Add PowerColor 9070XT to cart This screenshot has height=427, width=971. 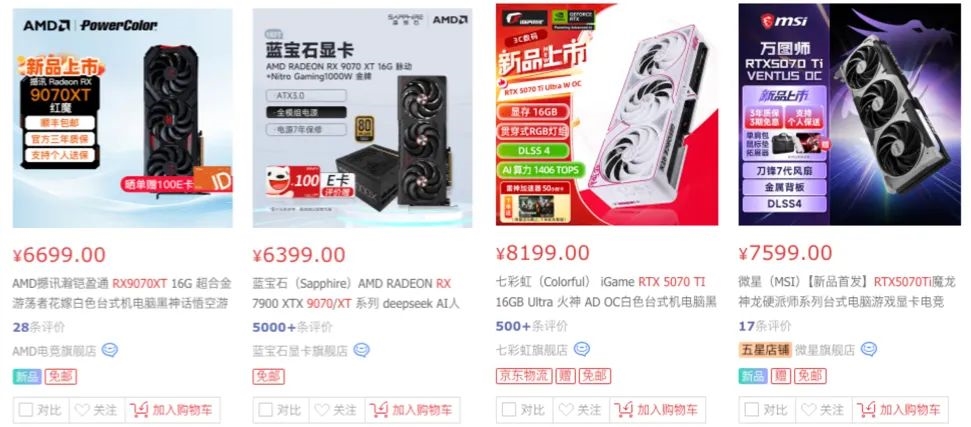pyautogui.click(x=172, y=410)
